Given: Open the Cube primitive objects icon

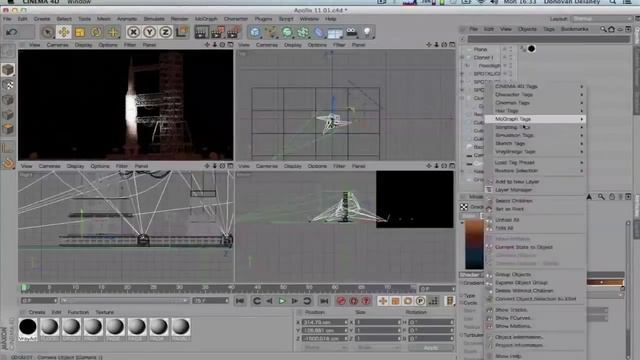Looking at the screenshot, I should (x=255, y=32).
